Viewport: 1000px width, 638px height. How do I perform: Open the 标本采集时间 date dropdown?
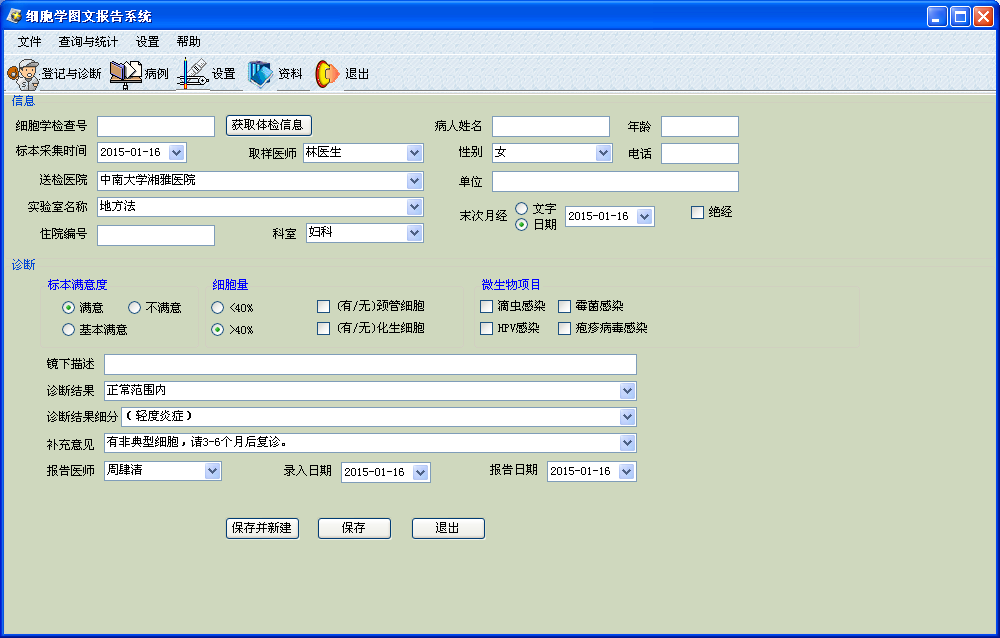pos(177,152)
